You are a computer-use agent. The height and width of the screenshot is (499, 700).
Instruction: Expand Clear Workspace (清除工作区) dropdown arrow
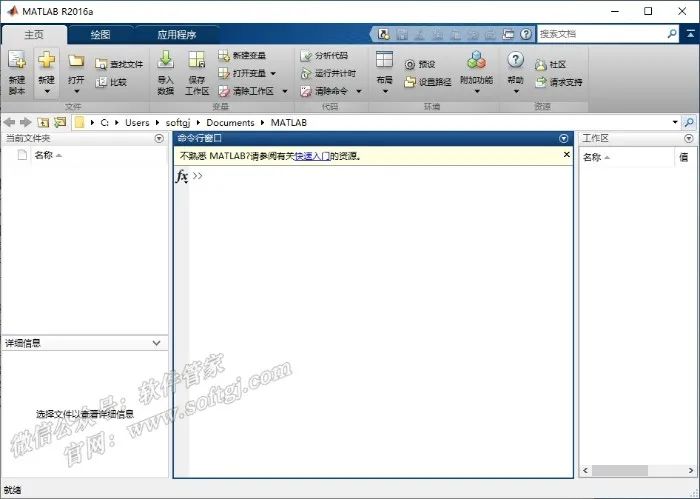tap(285, 91)
